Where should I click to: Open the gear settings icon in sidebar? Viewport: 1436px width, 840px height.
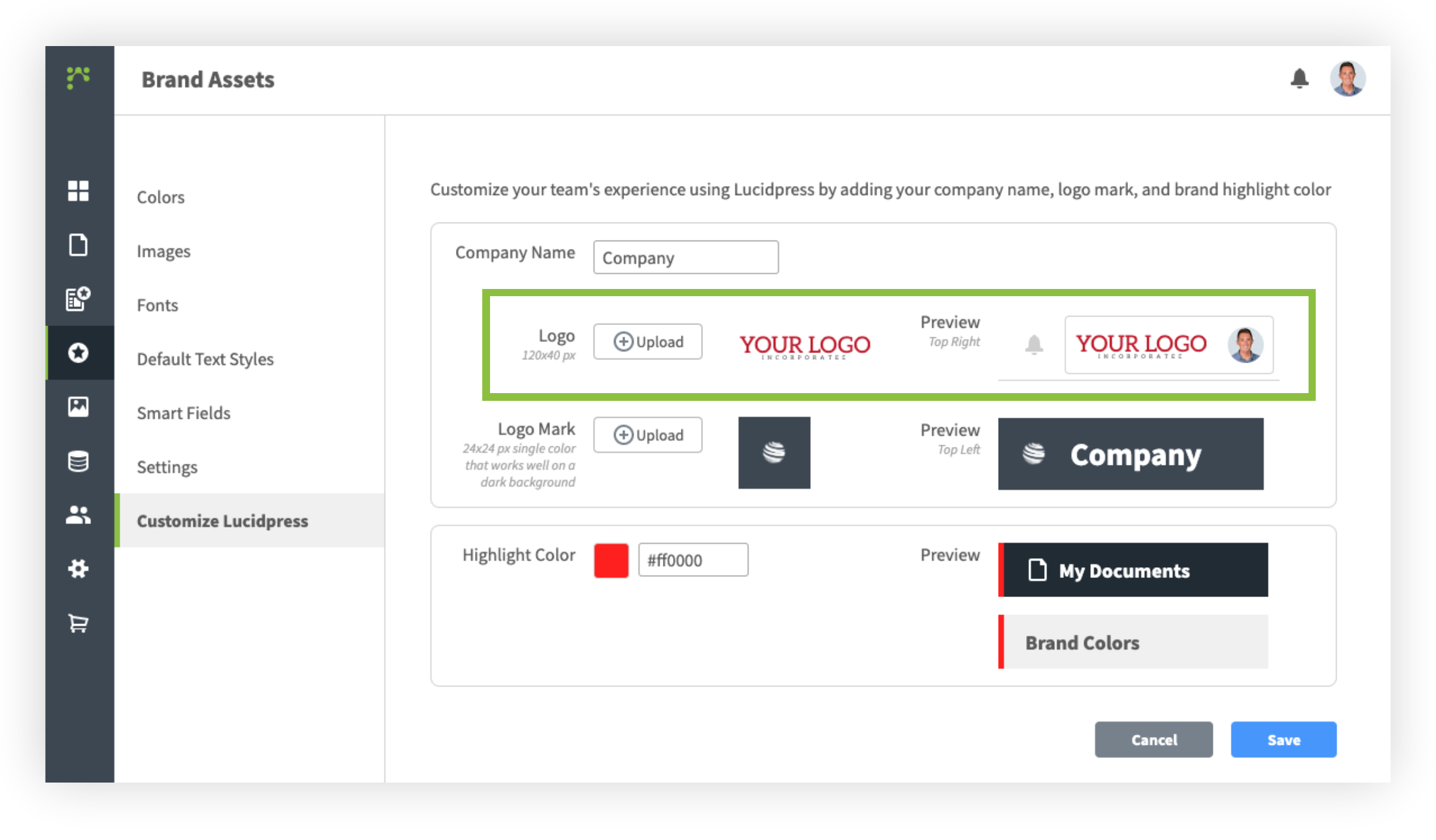click(x=78, y=568)
